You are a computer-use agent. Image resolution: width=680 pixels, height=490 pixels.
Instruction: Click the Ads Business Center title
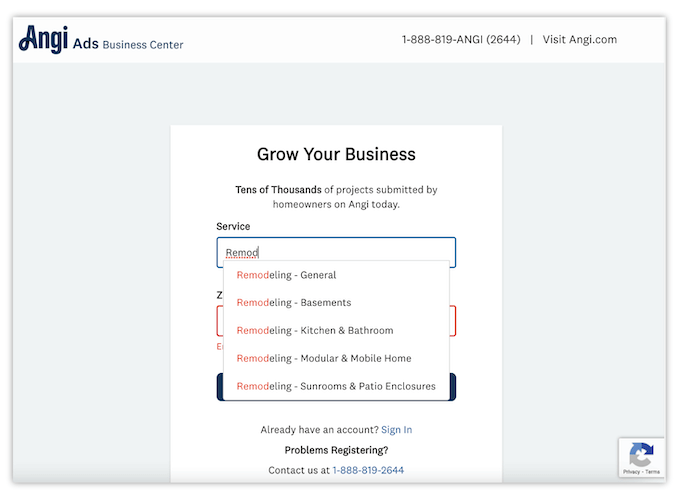pyautogui.click(x=128, y=44)
